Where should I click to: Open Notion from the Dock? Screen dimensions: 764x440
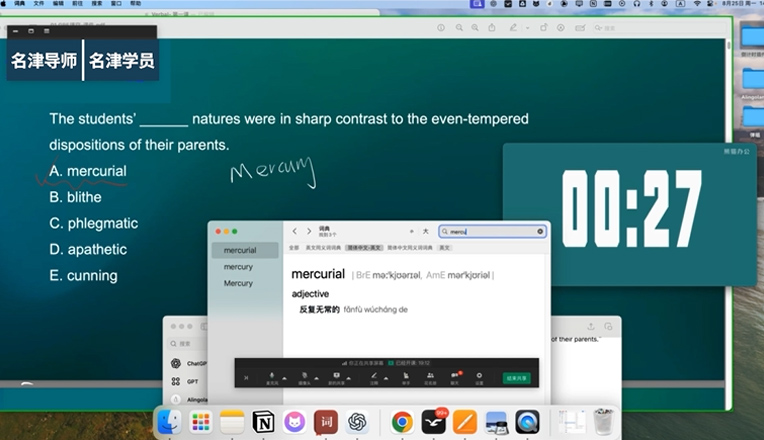point(263,422)
